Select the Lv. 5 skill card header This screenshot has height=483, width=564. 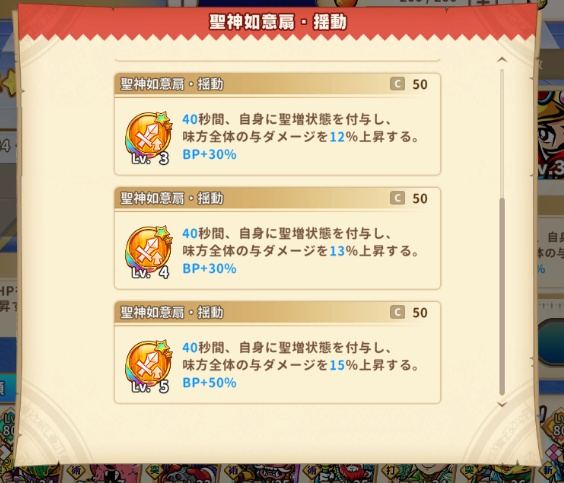coord(277,313)
